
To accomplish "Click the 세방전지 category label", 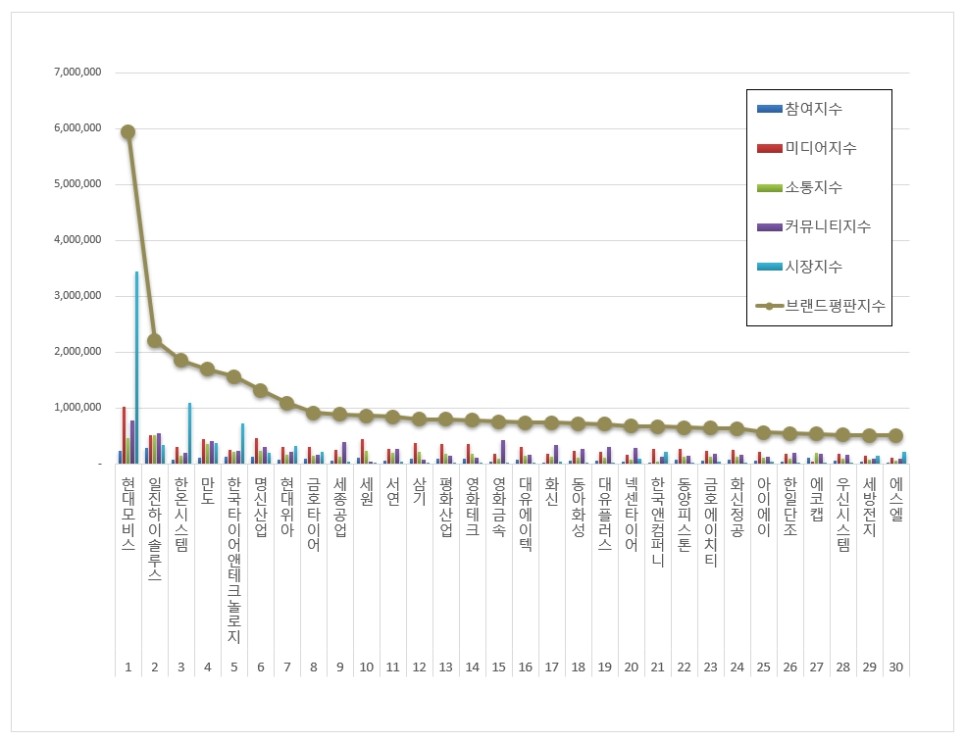I will coord(870,506).
